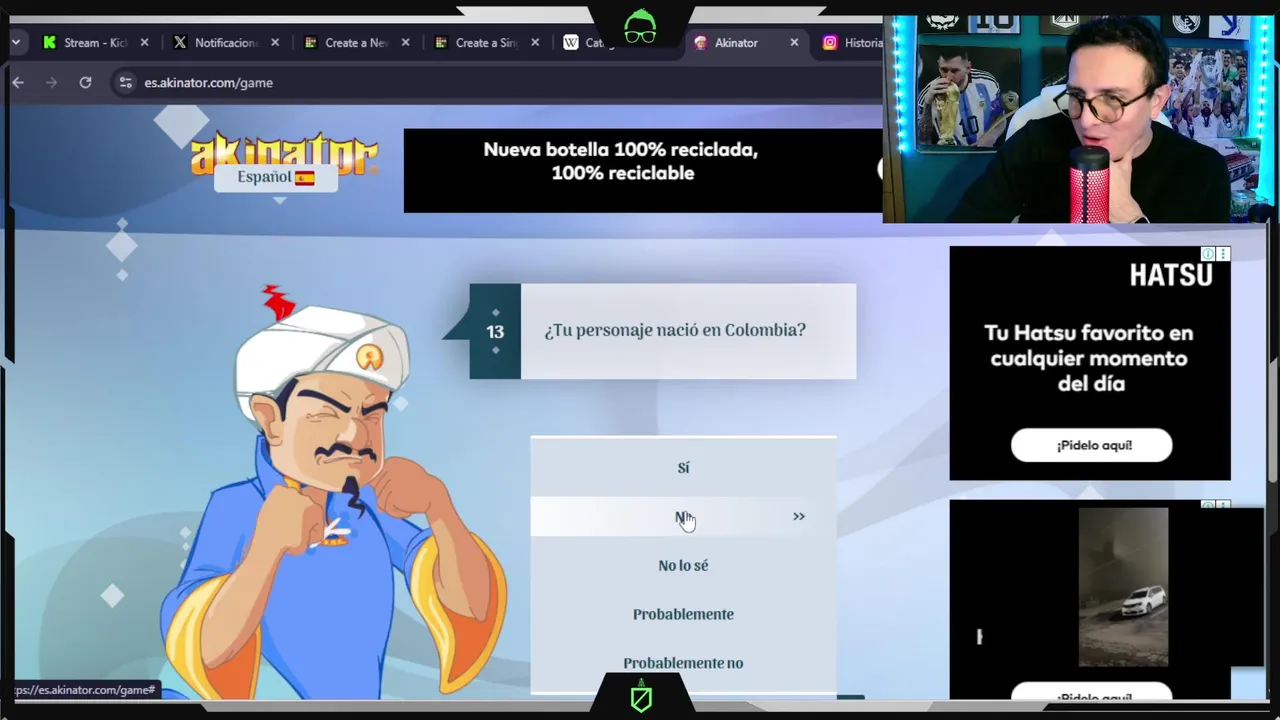
Task: Close the Stream - Kick tab
Action: coord(144,42)
